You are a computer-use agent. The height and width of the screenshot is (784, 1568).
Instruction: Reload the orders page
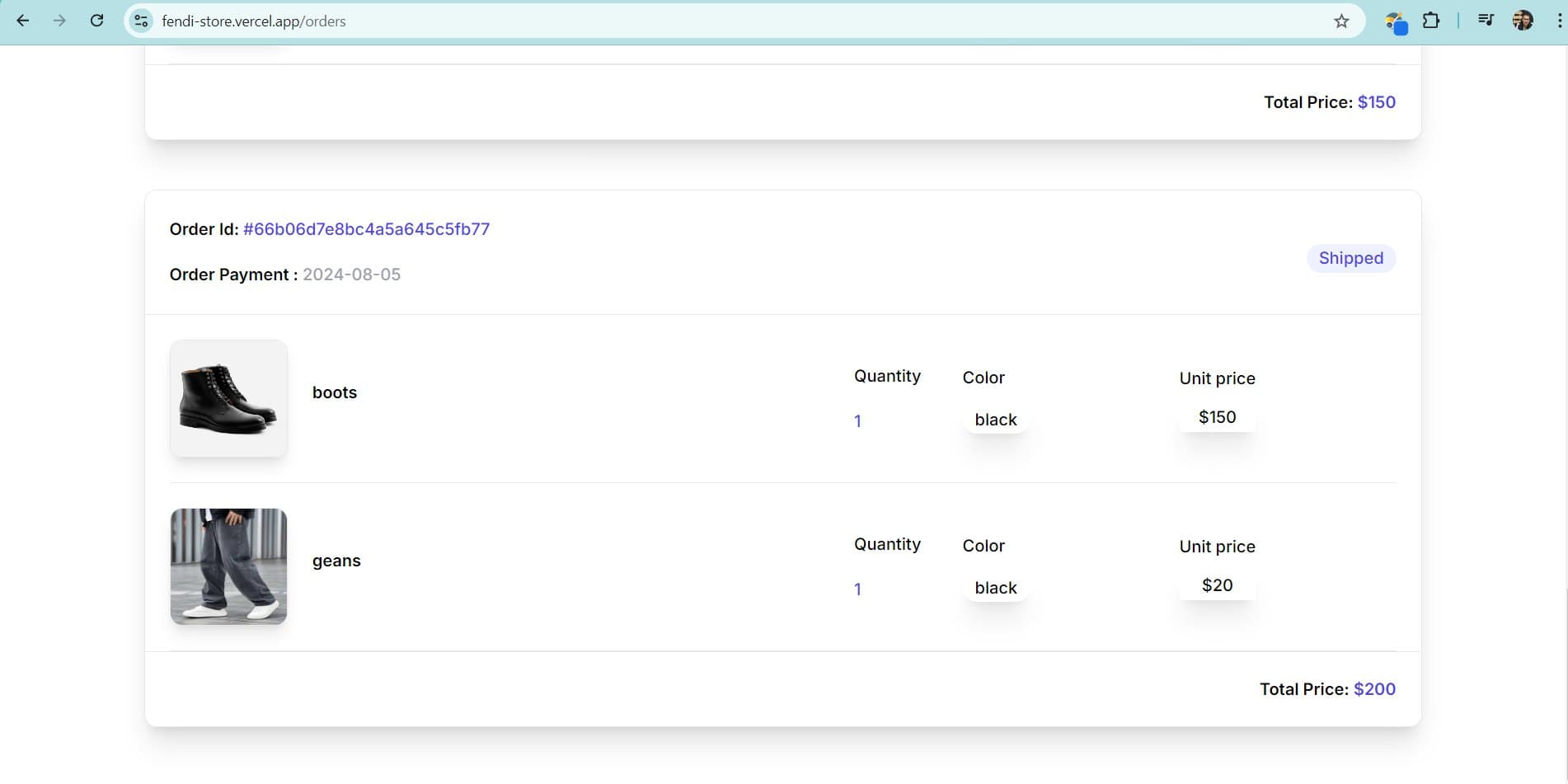pyautogui.click(x=96, y=21)
